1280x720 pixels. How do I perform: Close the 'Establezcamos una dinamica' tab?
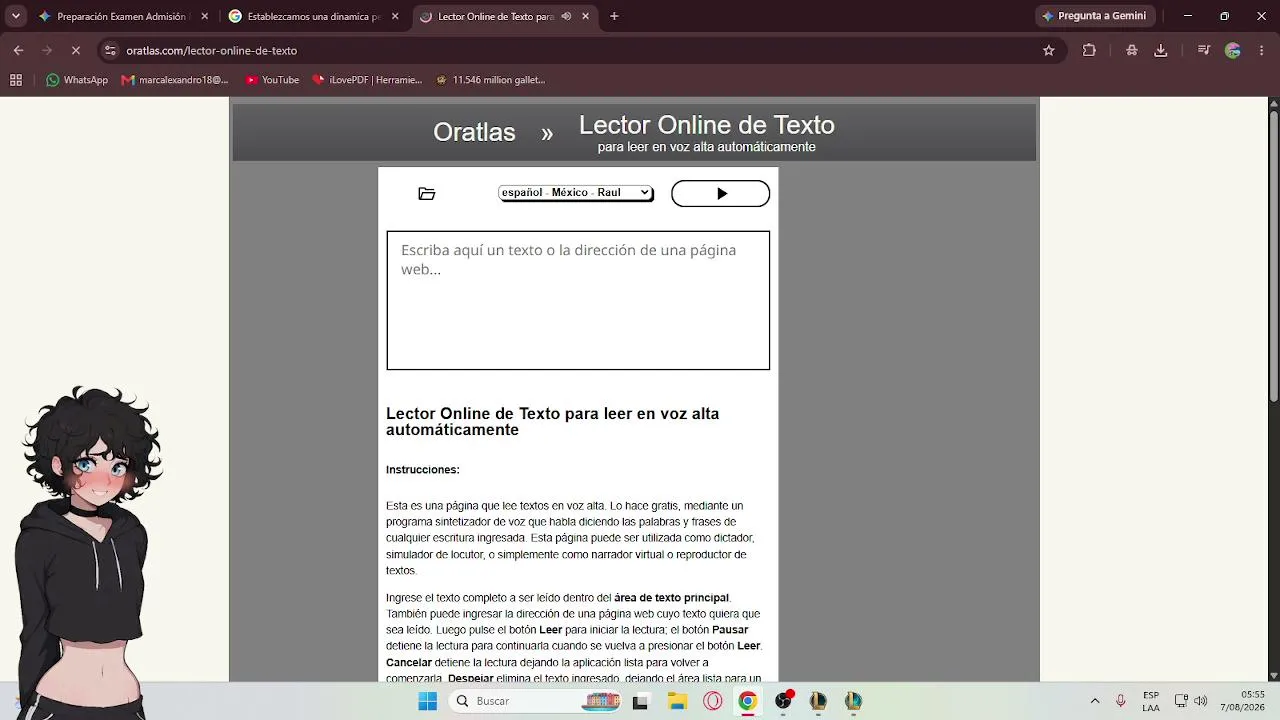tap(395, 16)
